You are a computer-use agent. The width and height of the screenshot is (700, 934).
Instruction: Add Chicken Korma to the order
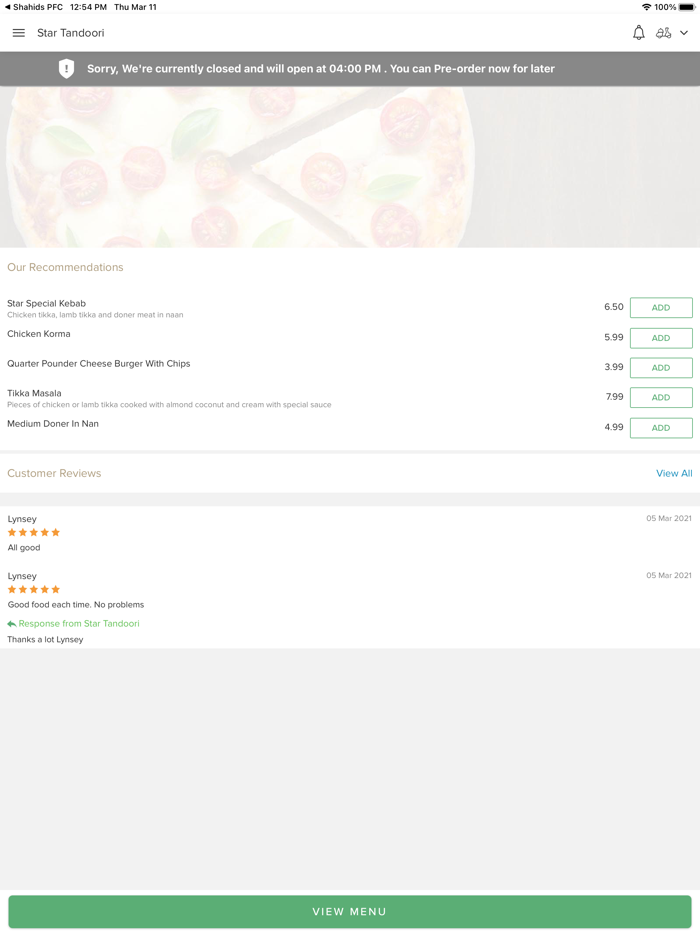(x=661, y=337)
